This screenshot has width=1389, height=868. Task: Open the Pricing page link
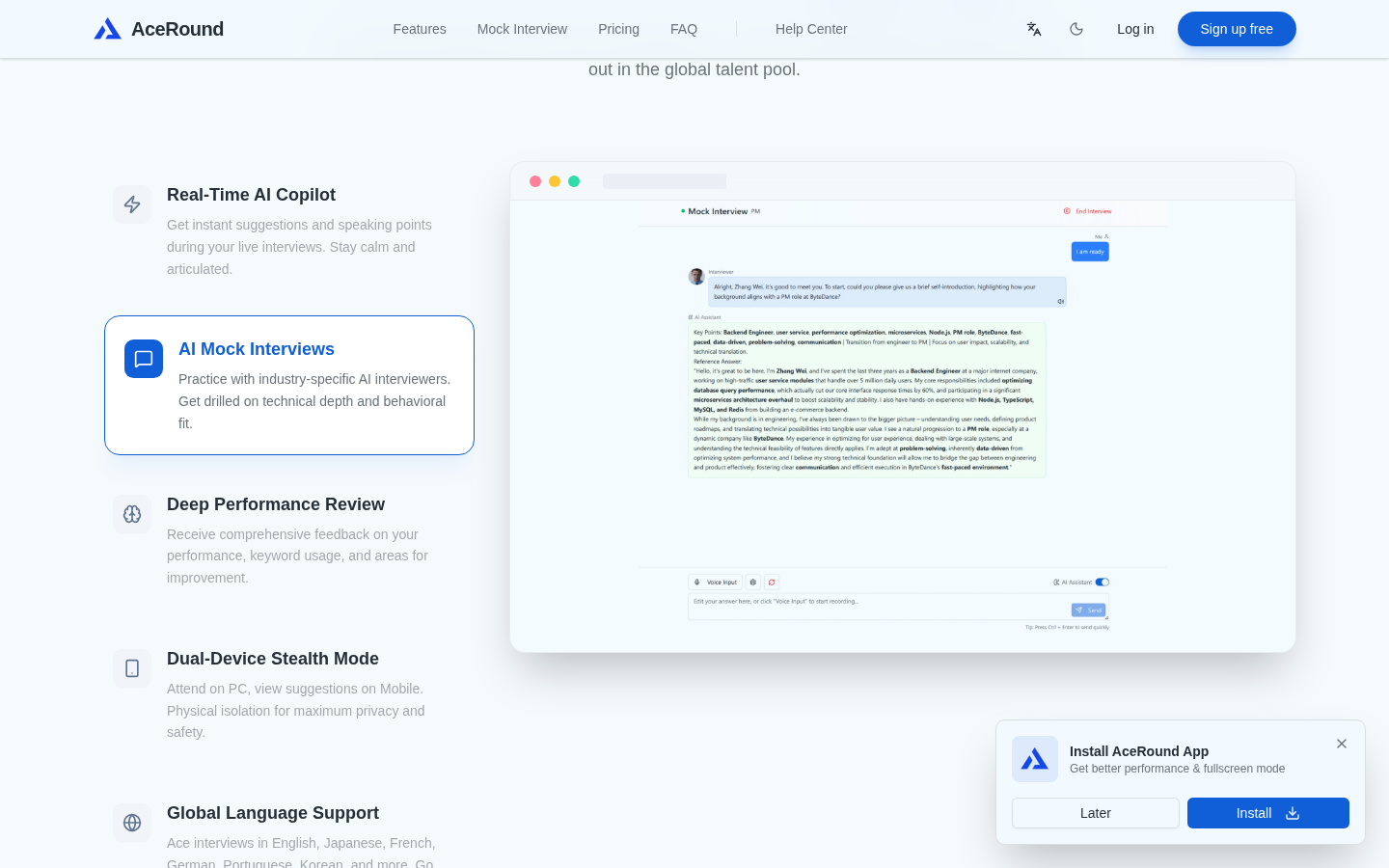pos(618,29)
